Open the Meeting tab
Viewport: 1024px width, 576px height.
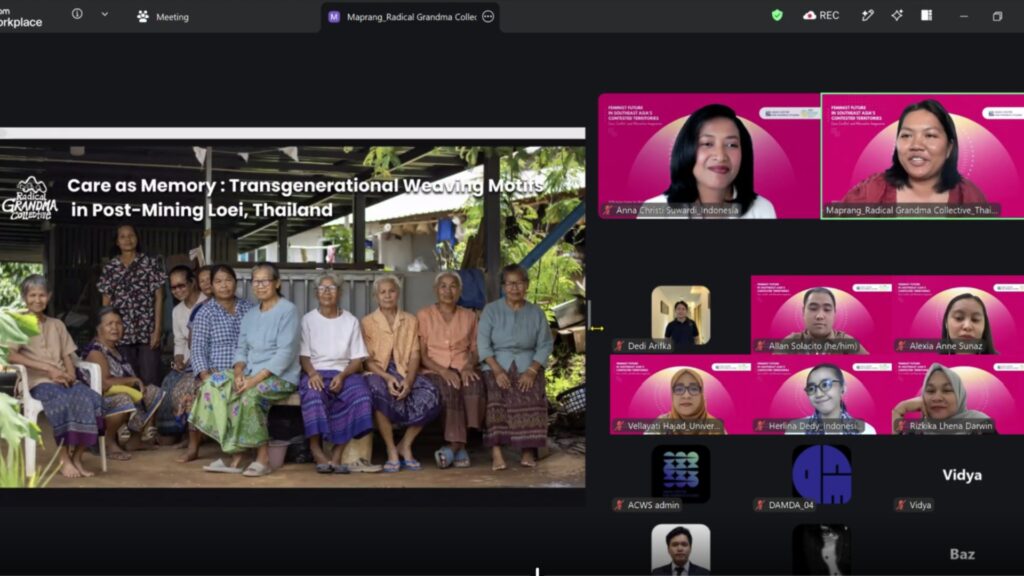tap(163, 17)
